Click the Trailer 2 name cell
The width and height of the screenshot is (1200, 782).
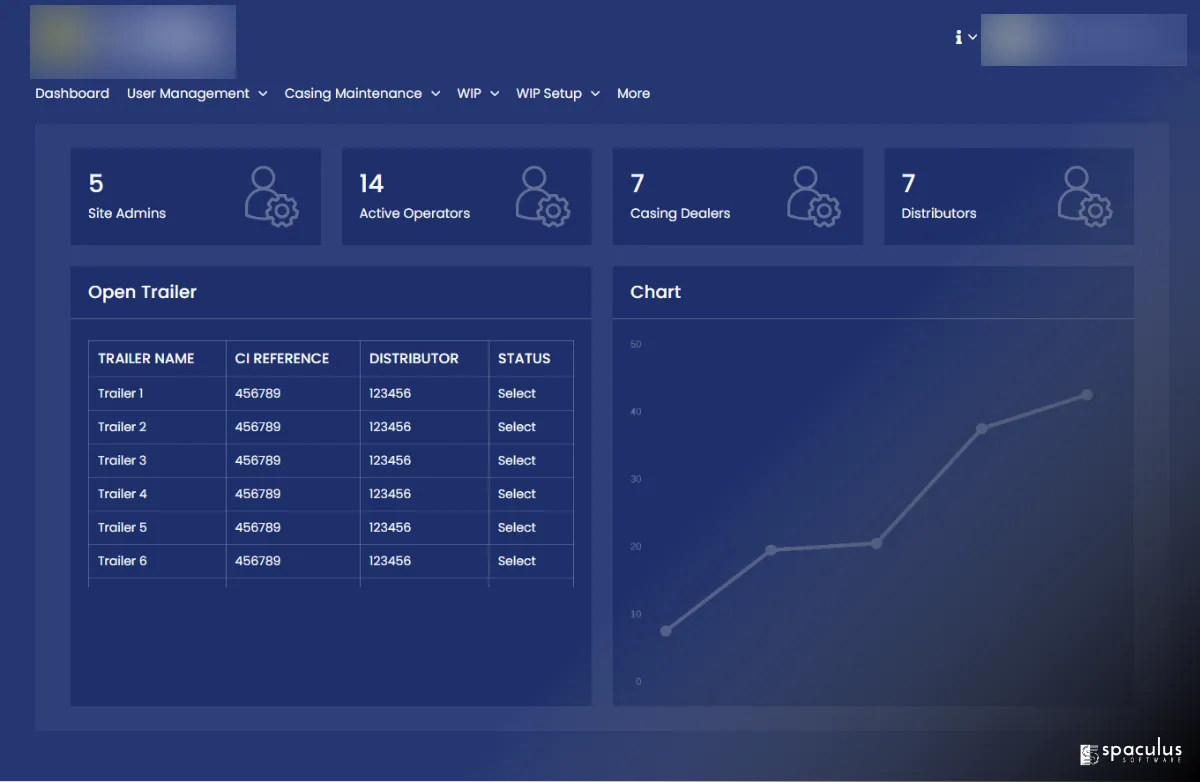click(122, 427)
